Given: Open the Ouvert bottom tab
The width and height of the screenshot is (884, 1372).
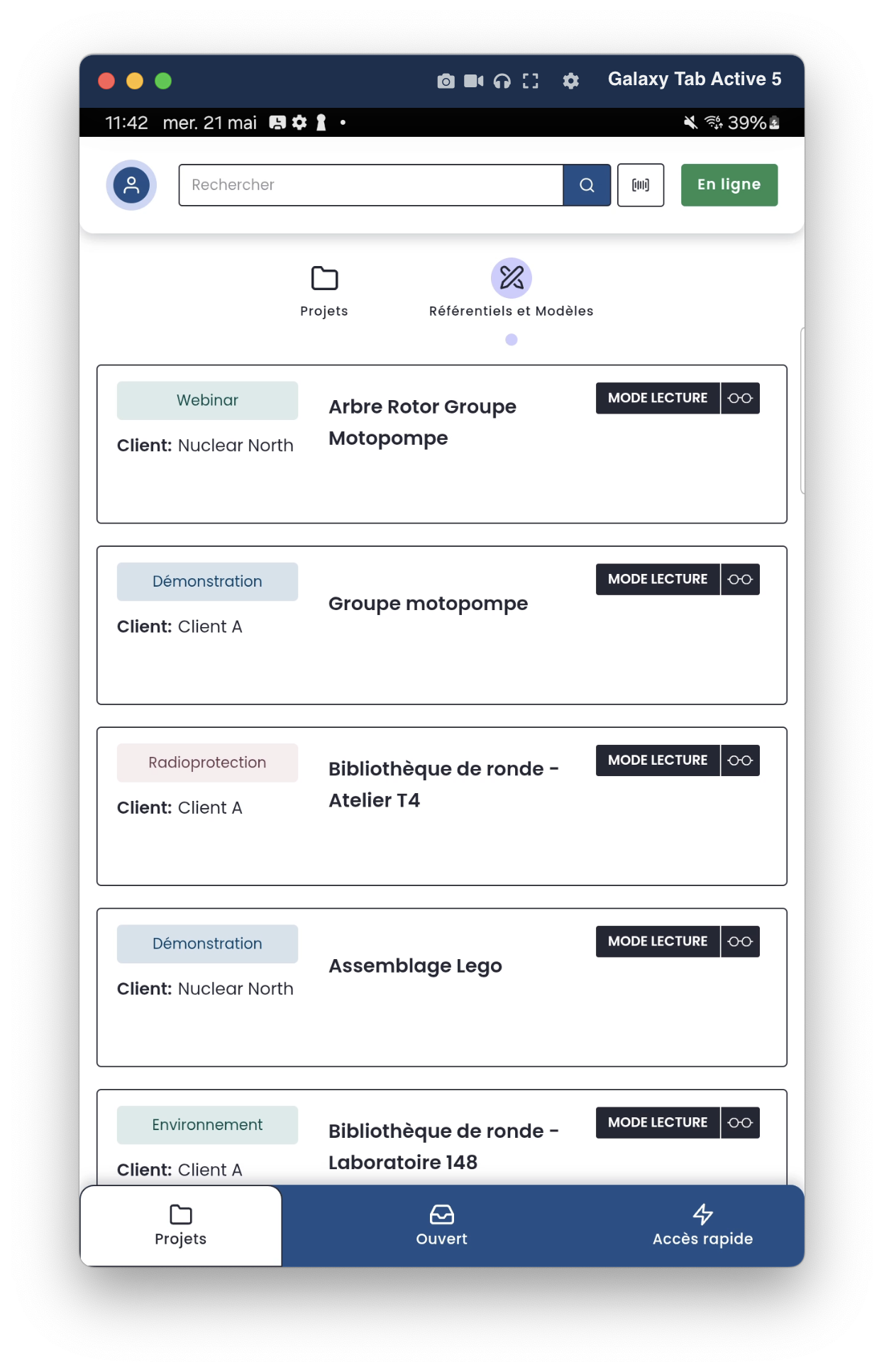Looking at the screenshot, I should pos(441,1225).
